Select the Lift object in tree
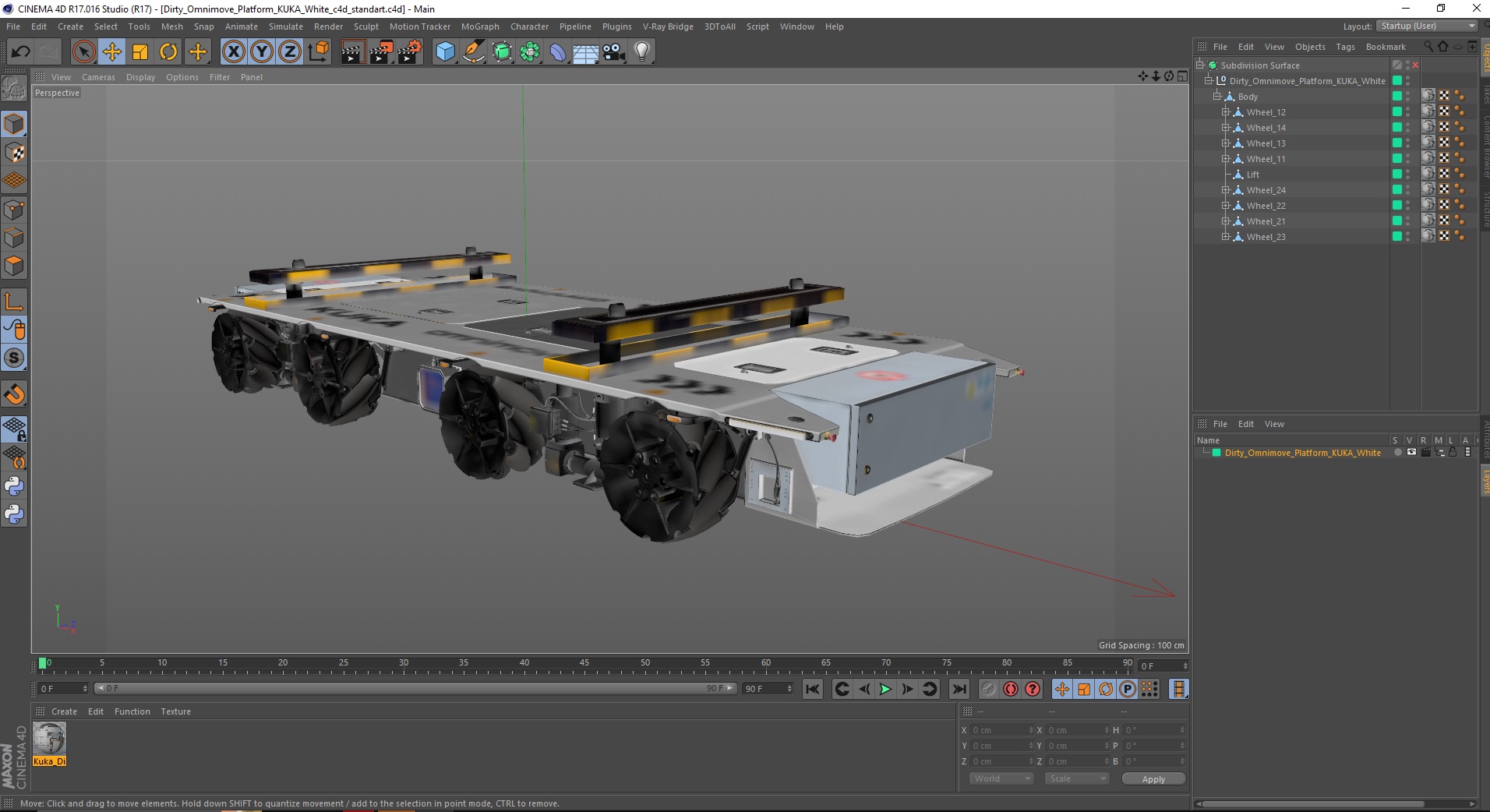This screenshot has width=1490, height=812. click(1252, 175)
